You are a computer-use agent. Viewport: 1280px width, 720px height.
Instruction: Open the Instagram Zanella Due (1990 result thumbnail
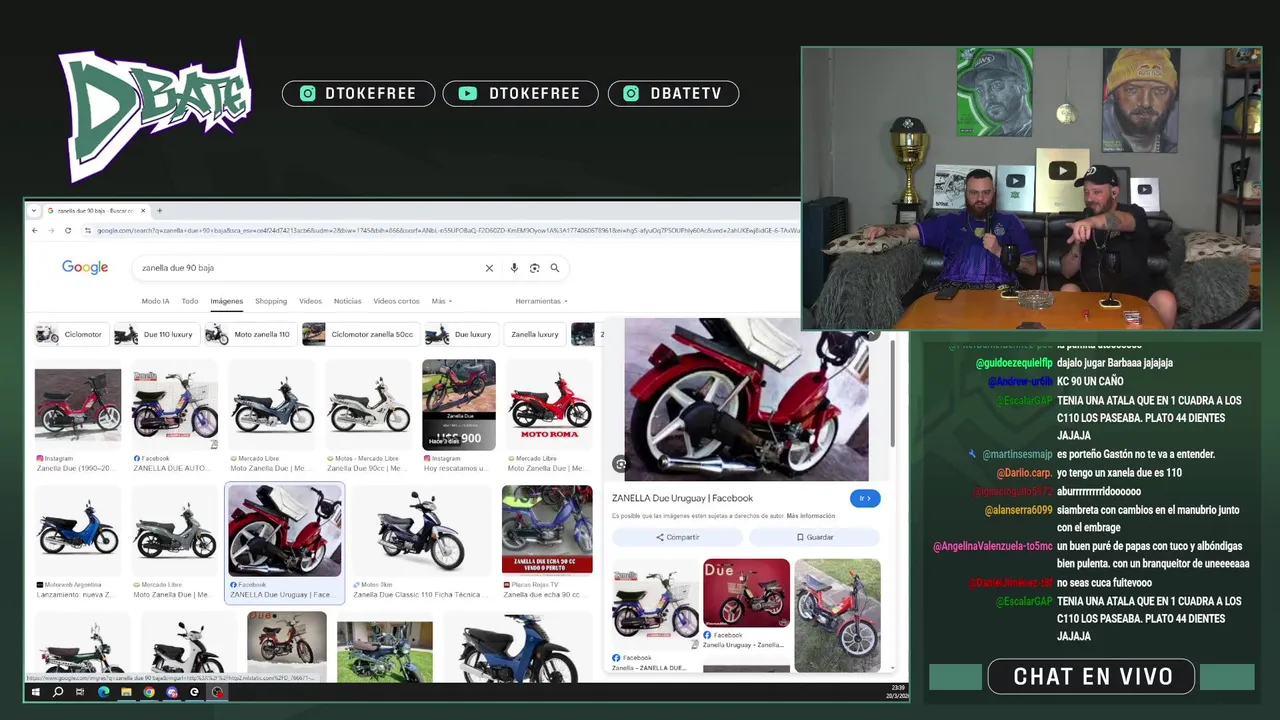(78, 406)
